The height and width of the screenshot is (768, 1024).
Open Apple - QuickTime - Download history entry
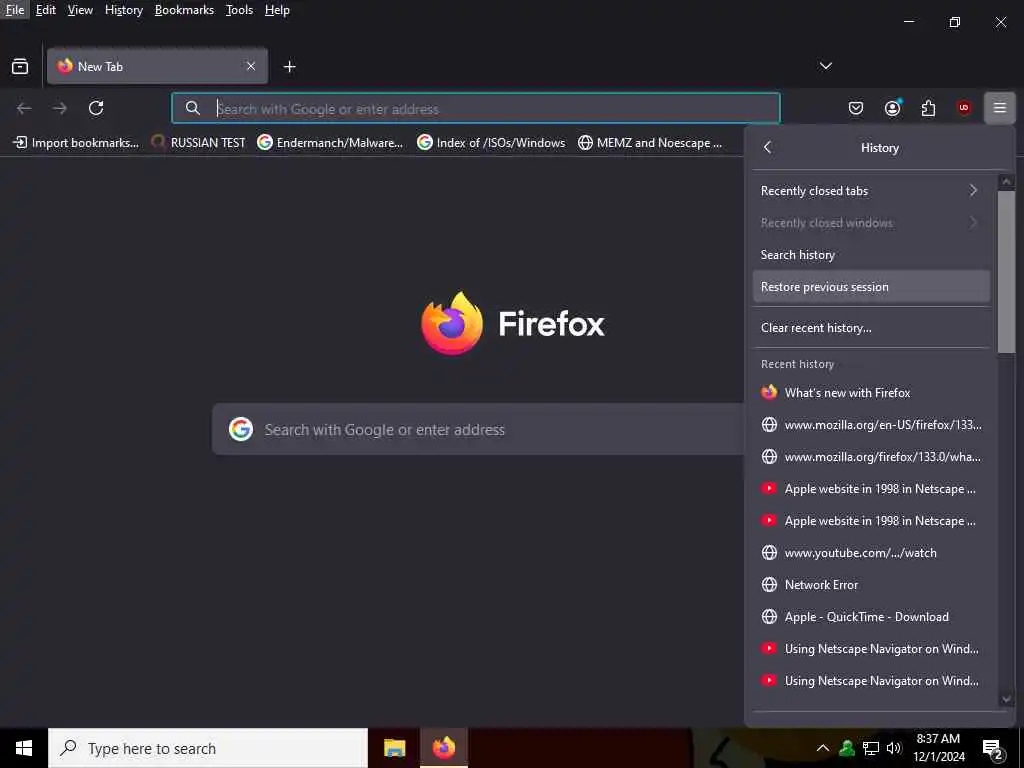click(x=871, y=616)
